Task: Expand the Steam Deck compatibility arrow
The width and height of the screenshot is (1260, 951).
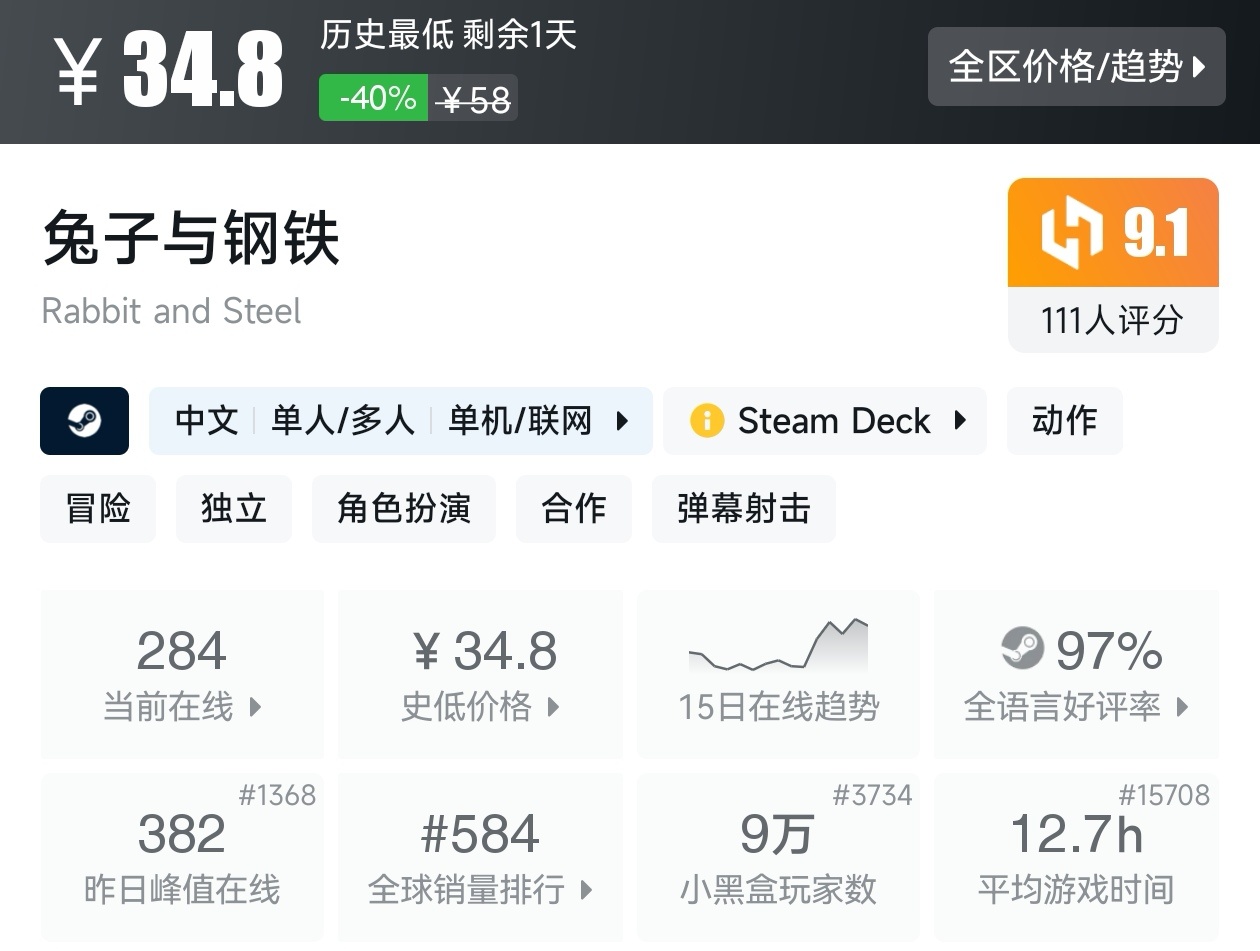Action: [x=960, y=421]
